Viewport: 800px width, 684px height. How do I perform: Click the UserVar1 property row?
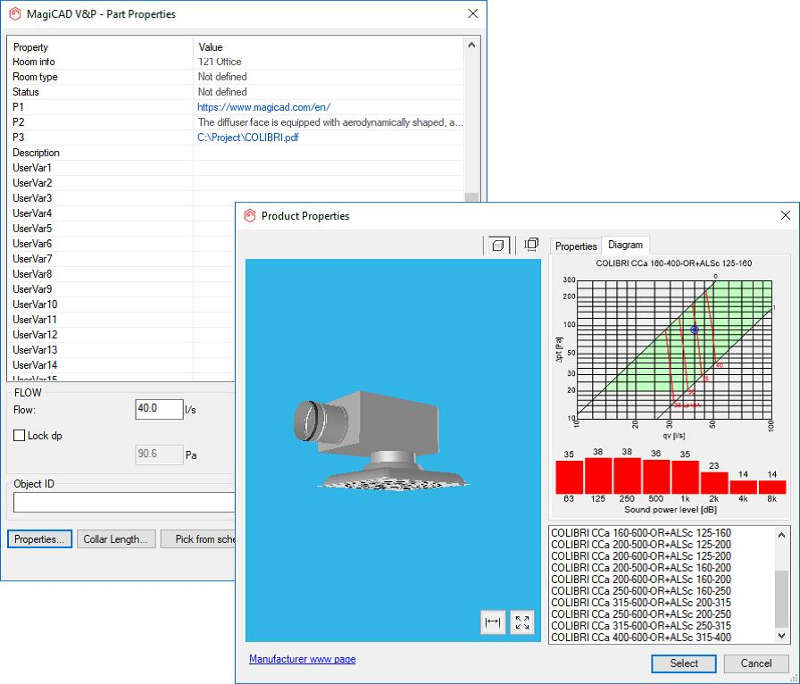(x=237, y=168)
